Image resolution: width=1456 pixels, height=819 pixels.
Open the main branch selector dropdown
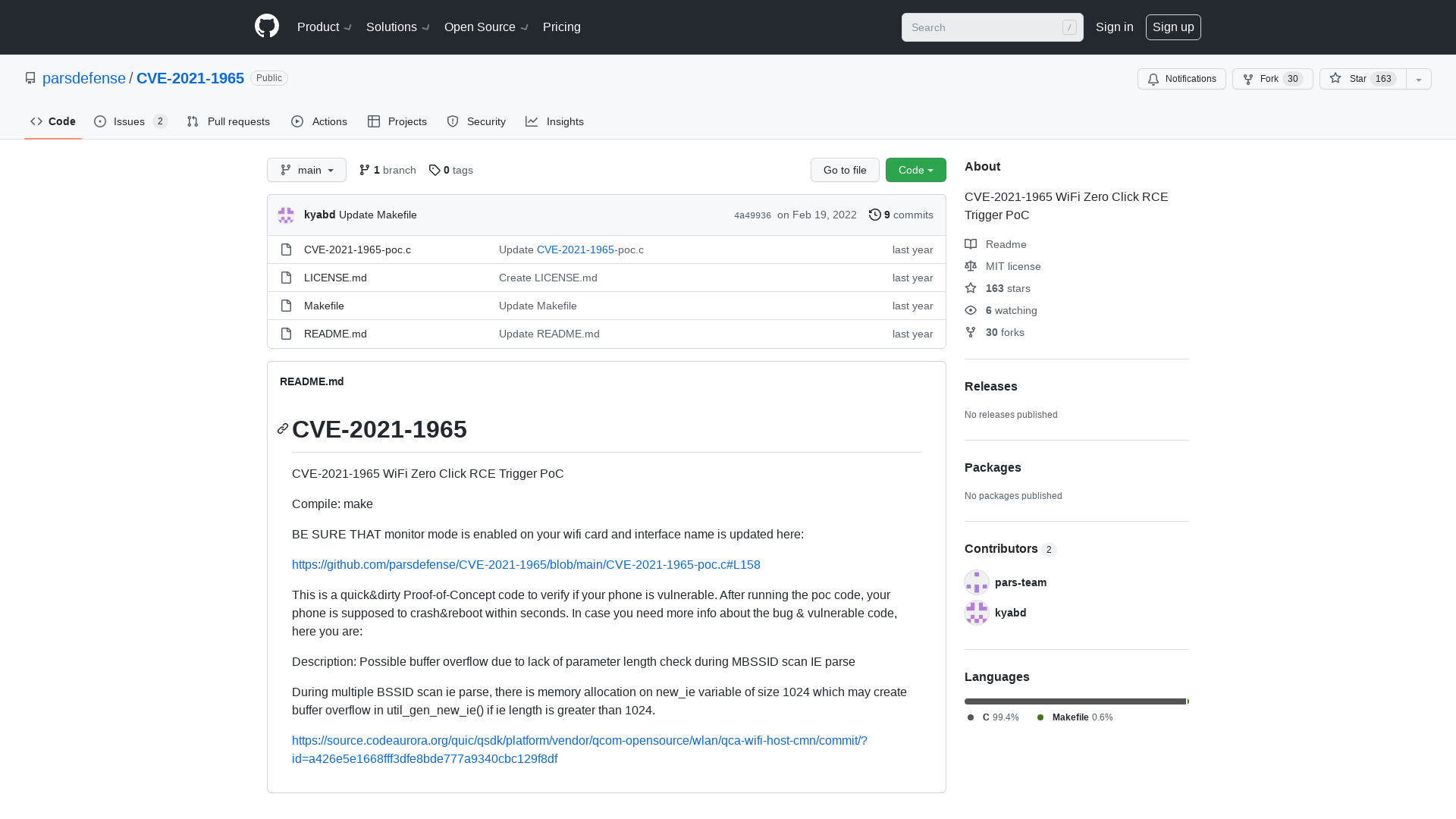click(x=306, y=170)
